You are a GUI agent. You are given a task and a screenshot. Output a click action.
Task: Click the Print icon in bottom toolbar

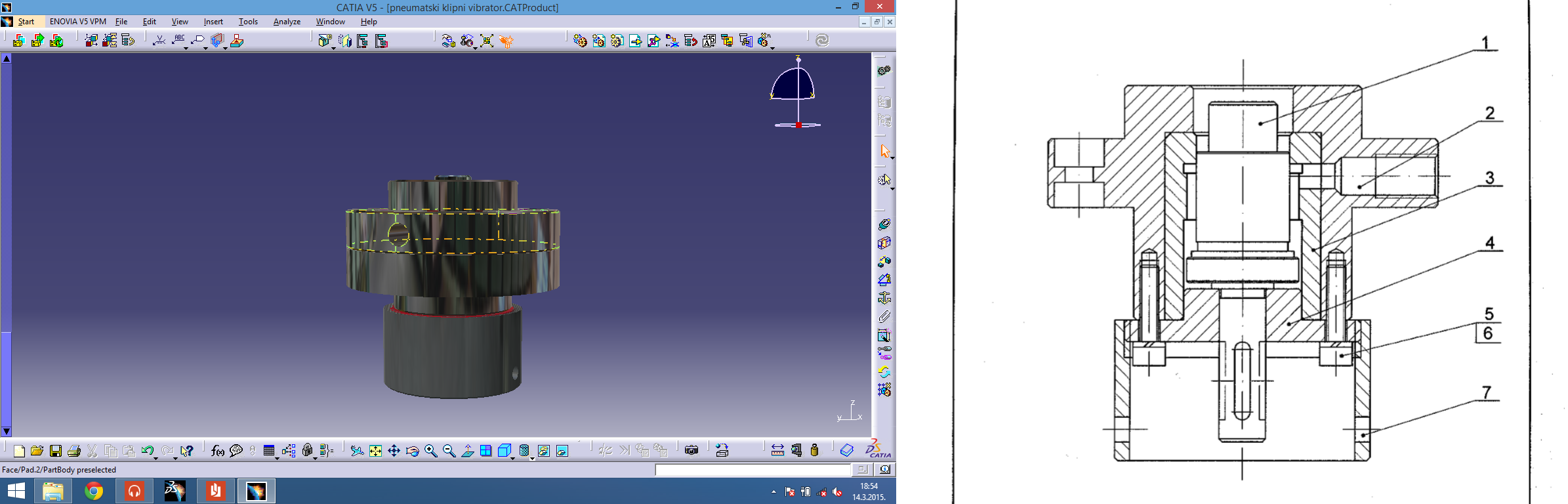click(x=74, y=451)
